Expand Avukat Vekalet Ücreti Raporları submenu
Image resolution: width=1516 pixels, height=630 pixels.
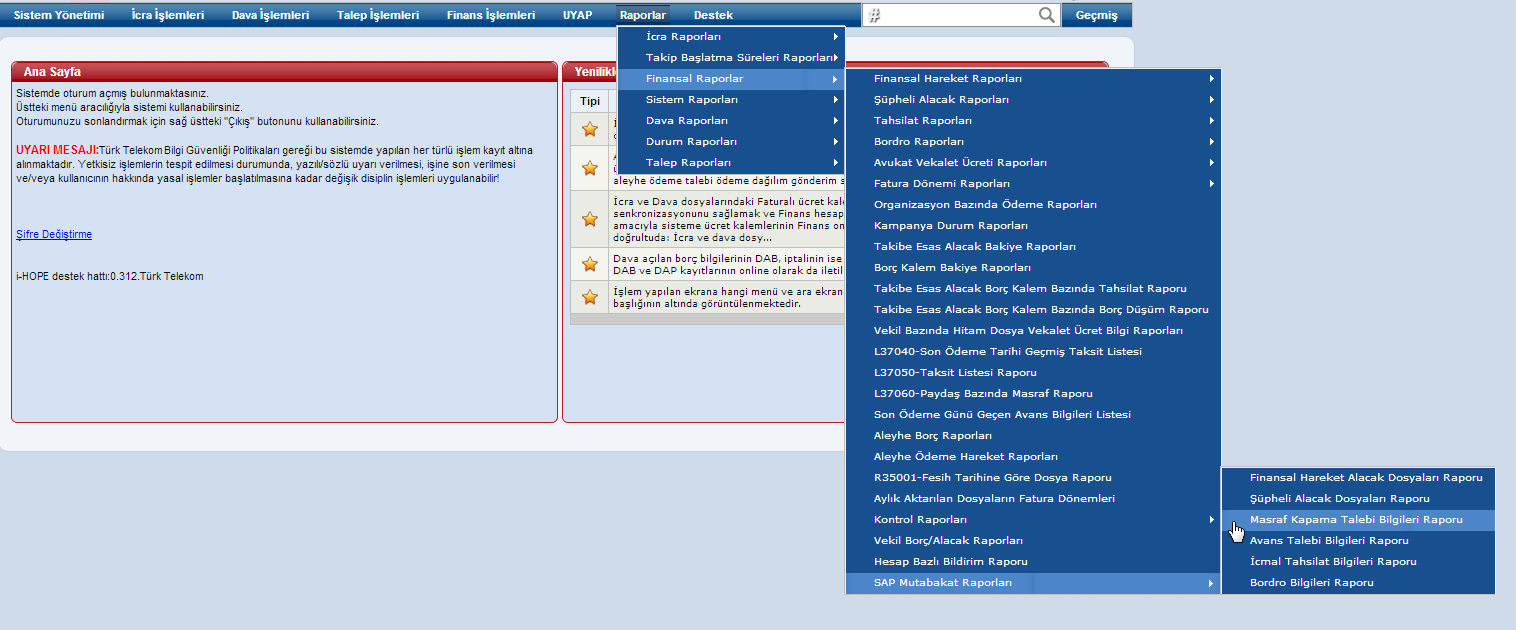pyautogui.click(x=1033, y=163)
